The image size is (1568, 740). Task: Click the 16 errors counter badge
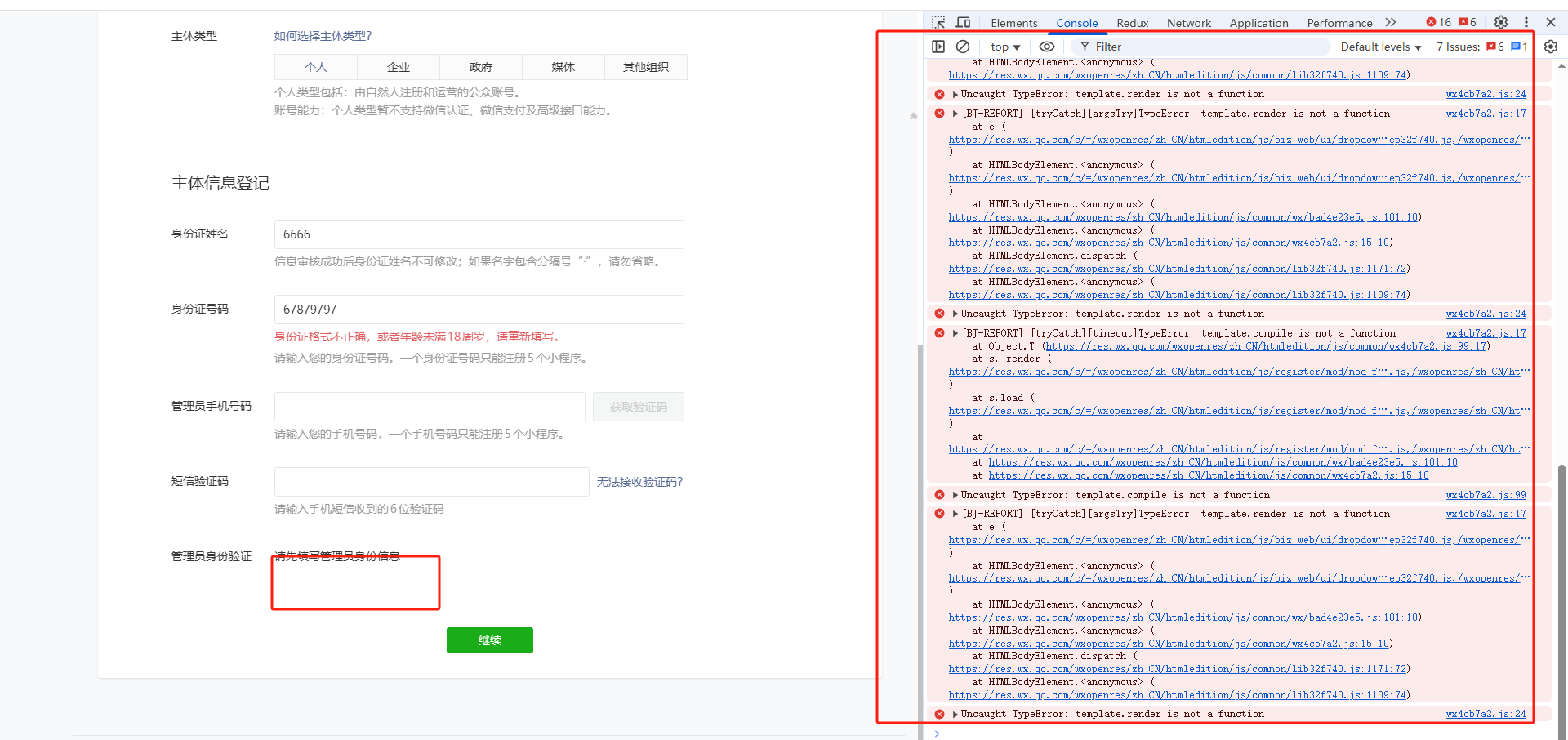pyautogui.click(x=1438, y=22)
